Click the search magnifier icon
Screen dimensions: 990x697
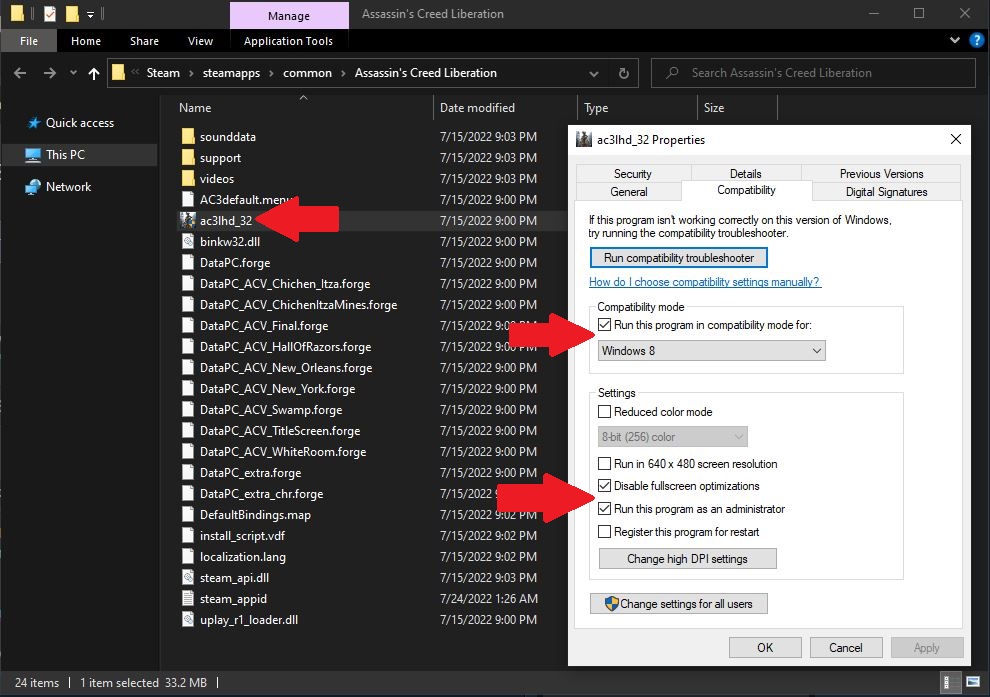[672, 73]
